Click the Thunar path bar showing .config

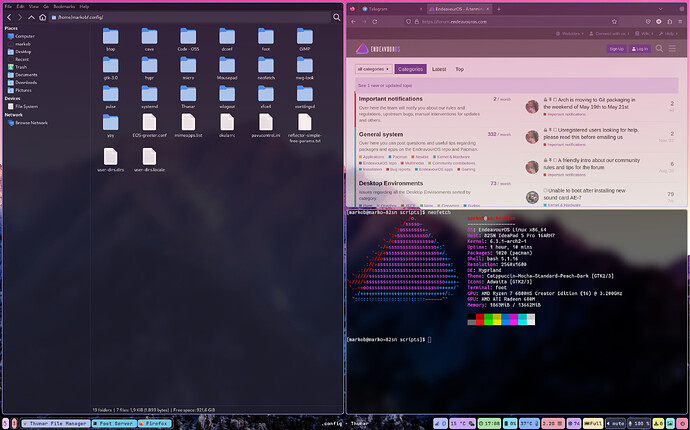click(190, 17)
